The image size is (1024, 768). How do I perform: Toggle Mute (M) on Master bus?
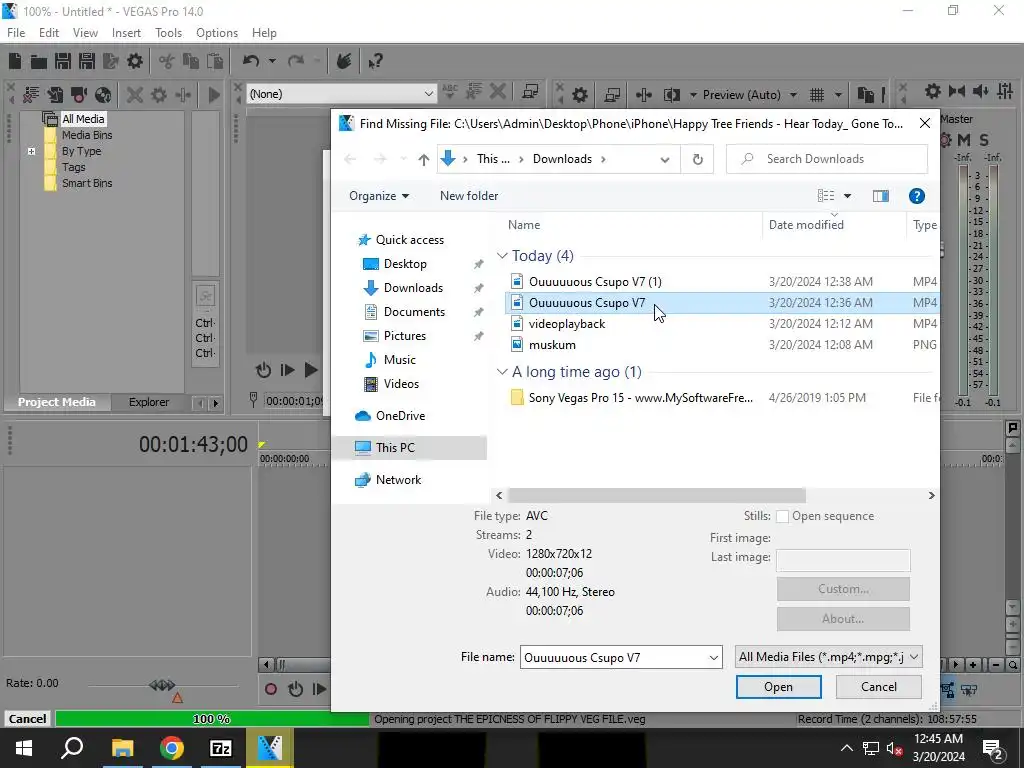tap(963, 140)
